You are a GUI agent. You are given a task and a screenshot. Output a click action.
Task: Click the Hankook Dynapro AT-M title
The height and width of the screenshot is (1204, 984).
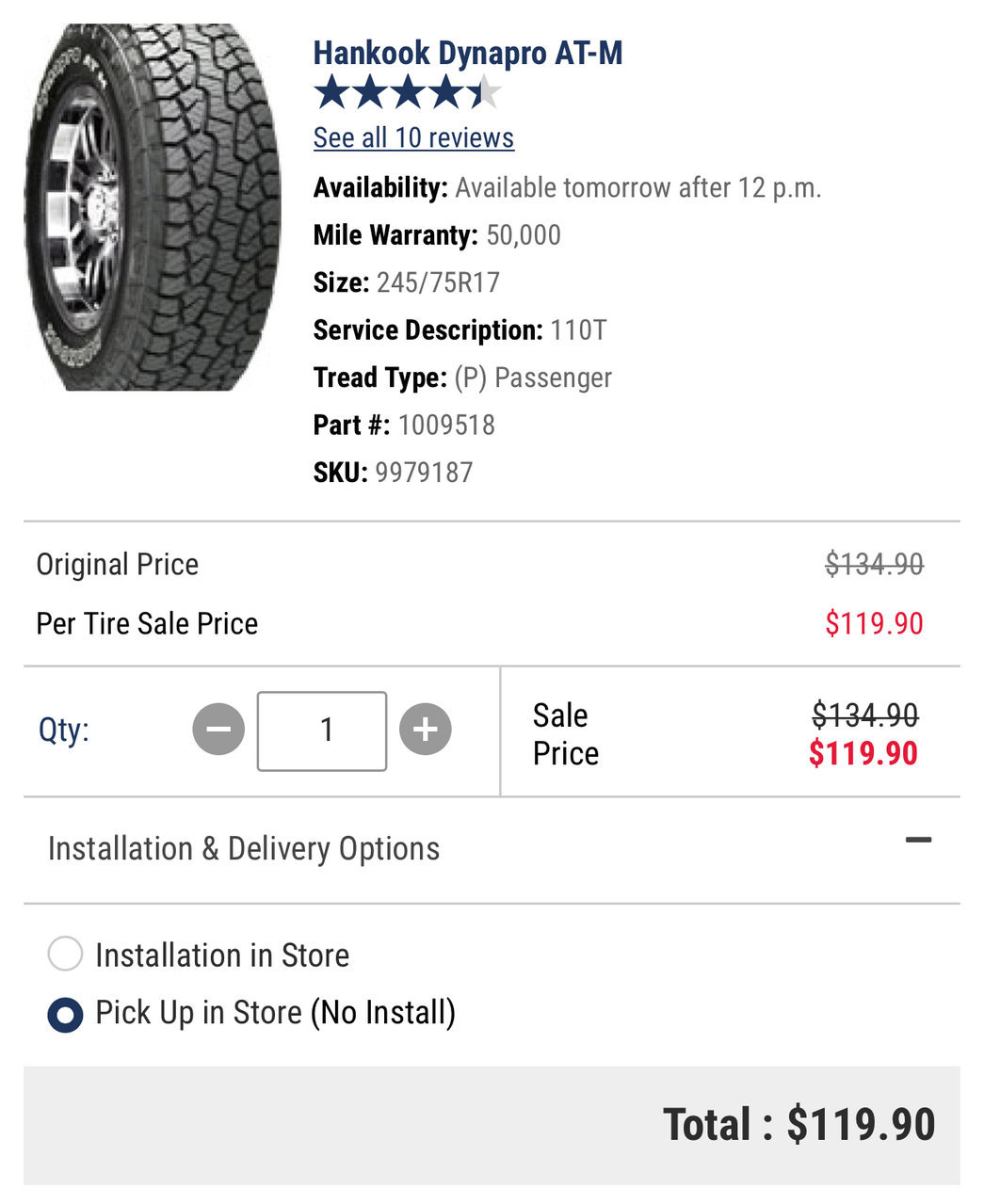(x=468, y=53)
